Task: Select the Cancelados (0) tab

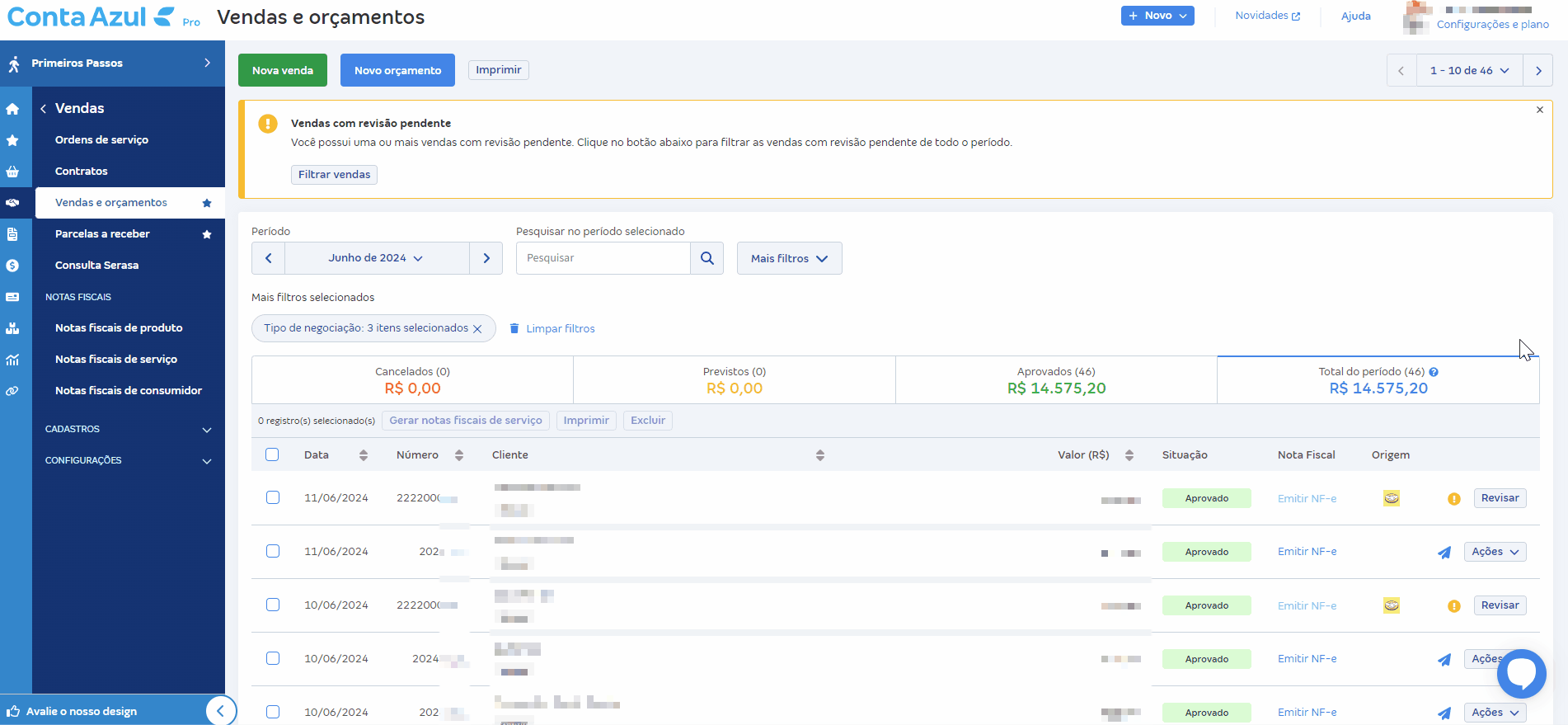Action: (412, 380)
